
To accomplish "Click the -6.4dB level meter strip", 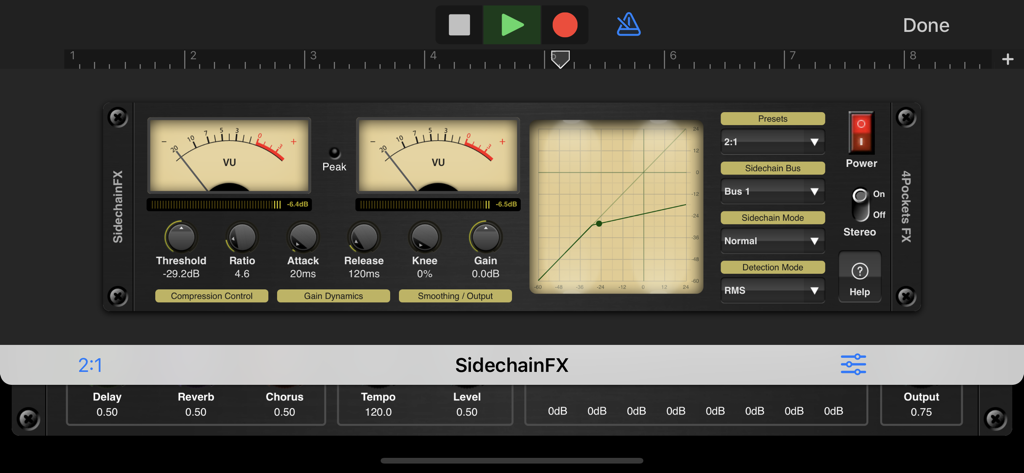I will point(229,204).
